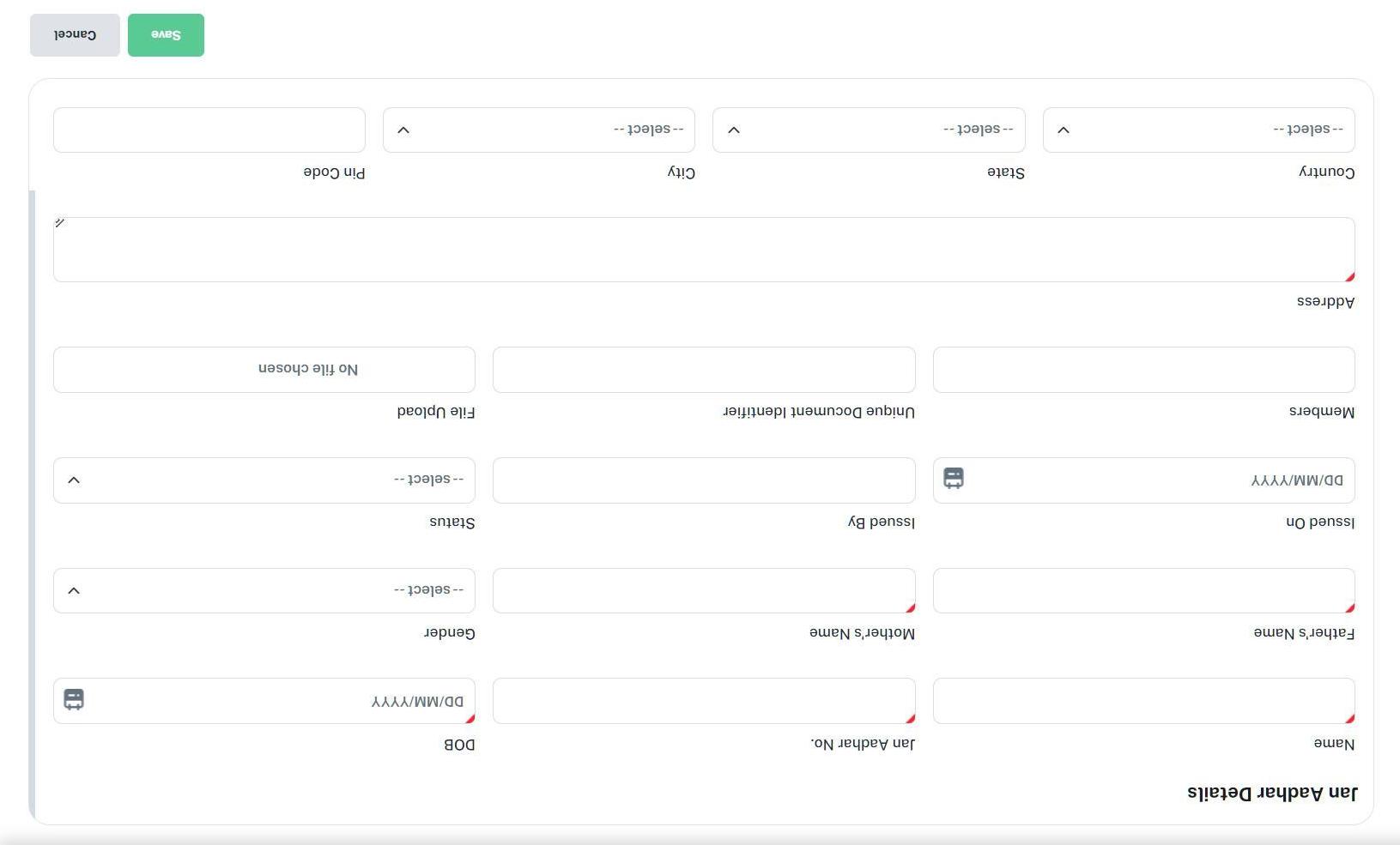Click the City label
1400x845 pixels.
click(x=682, y=172)
